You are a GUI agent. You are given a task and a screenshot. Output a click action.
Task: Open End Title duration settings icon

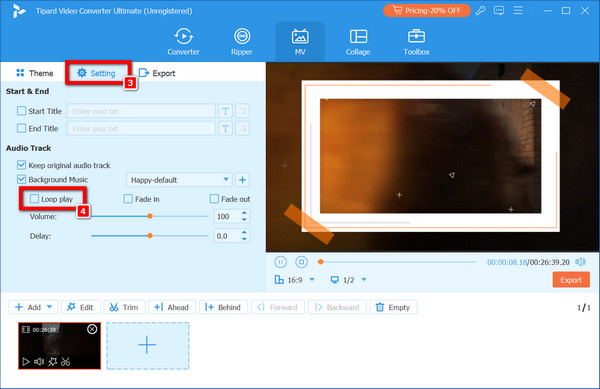coord(242,128)
